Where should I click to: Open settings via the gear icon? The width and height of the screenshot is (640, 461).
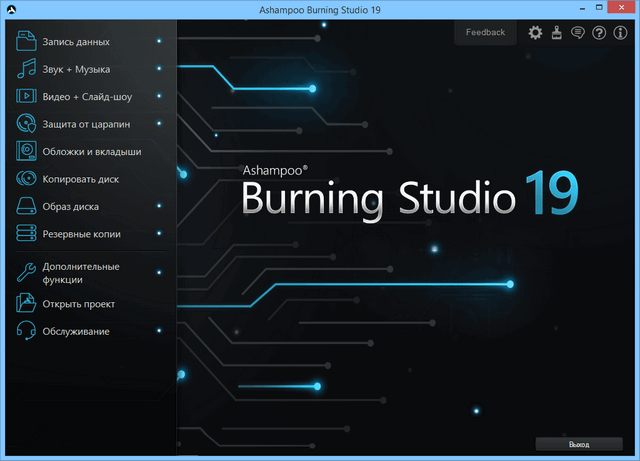(x=535, y=33)
